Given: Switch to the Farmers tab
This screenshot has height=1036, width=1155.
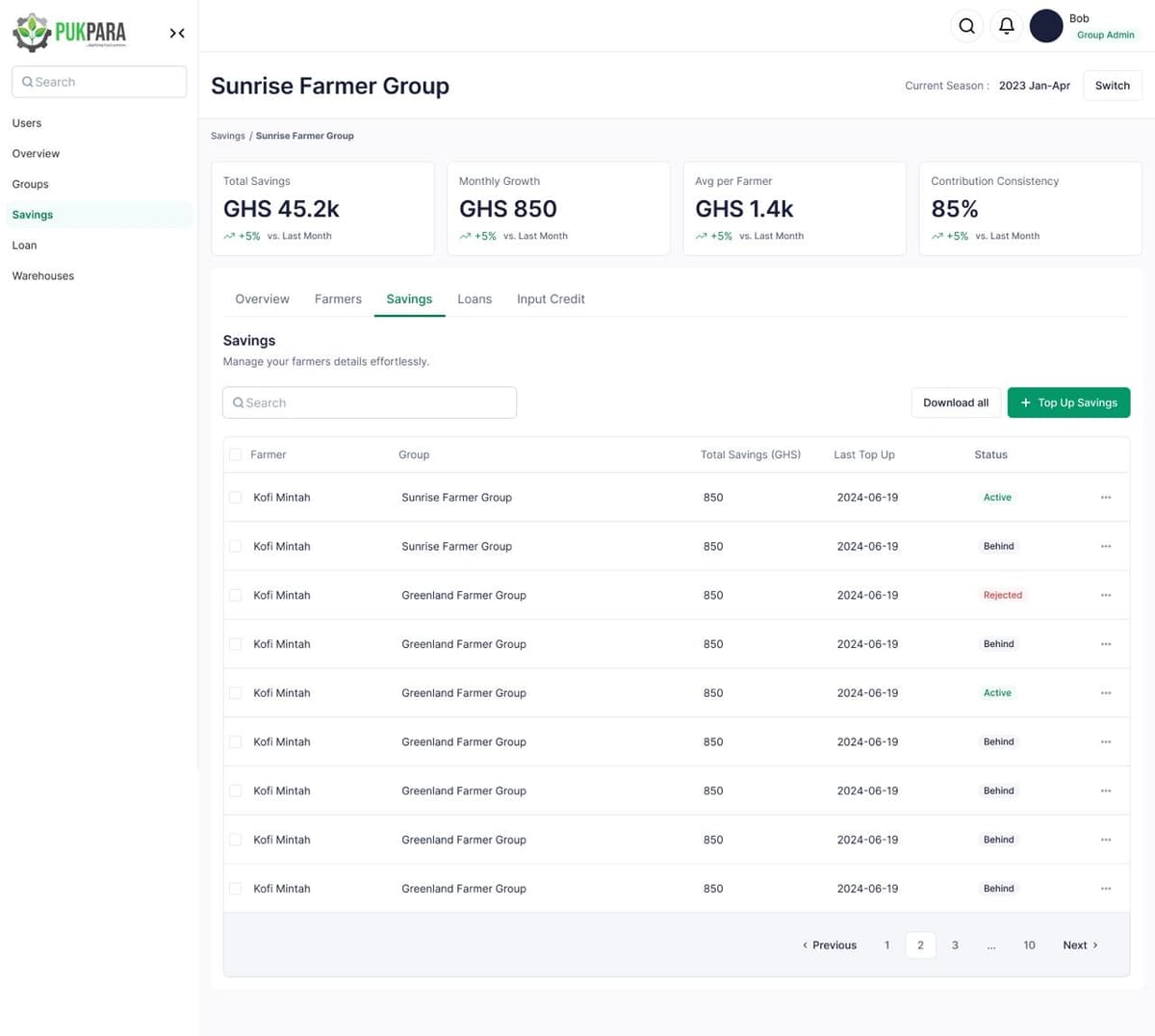Looking at the screenshot, I should pos(338,299).
